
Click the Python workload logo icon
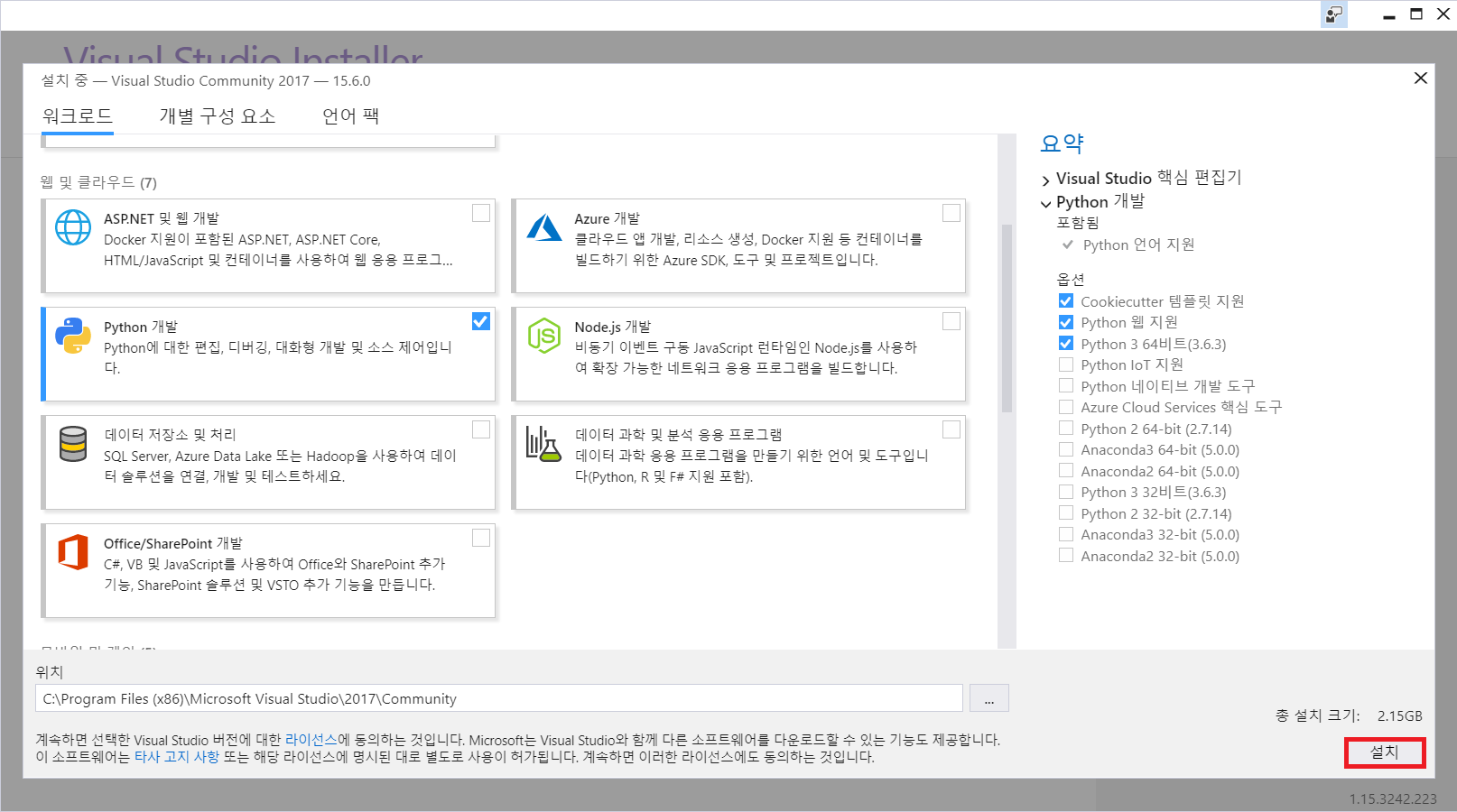pyautogui.click(x=73, y=336)
